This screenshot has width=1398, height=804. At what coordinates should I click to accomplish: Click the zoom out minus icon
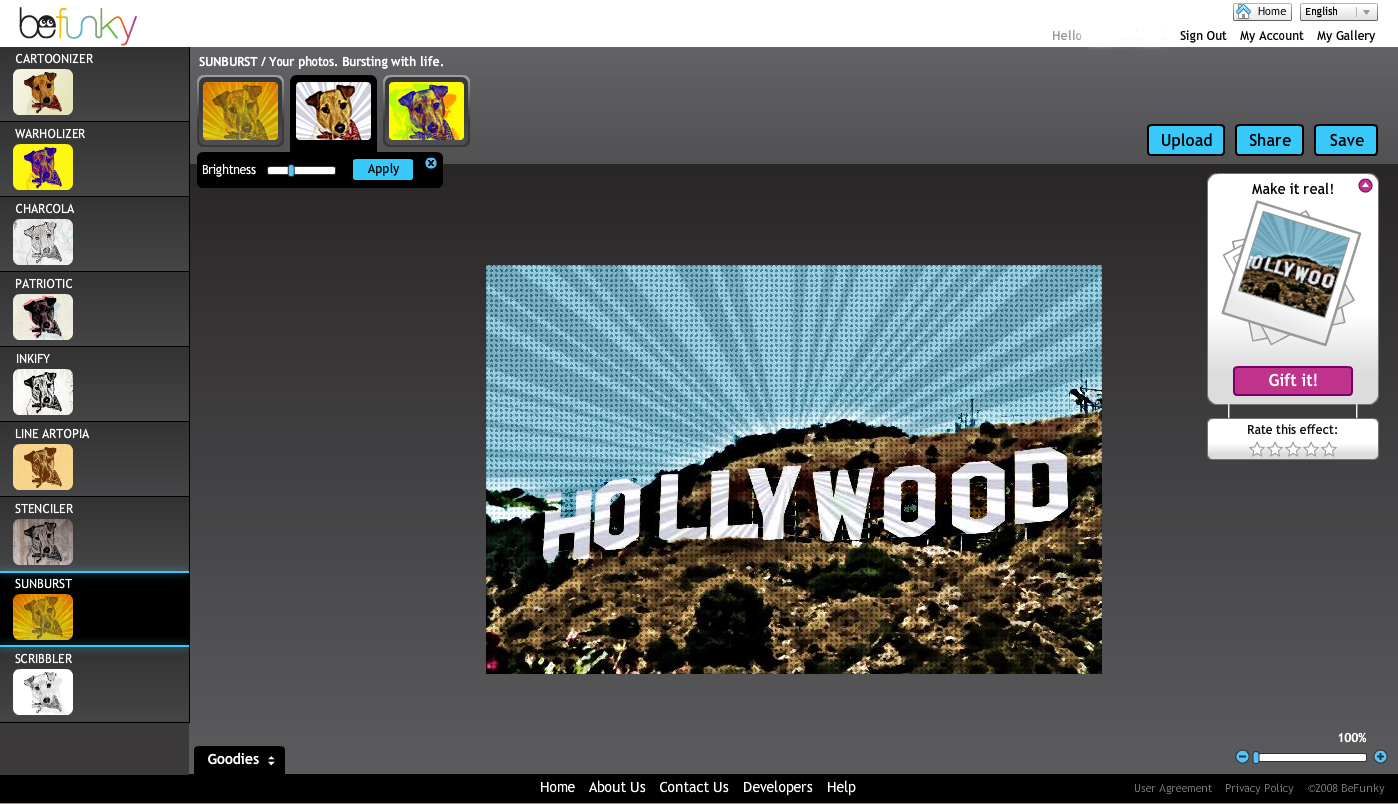click(x=1242, y=757)
